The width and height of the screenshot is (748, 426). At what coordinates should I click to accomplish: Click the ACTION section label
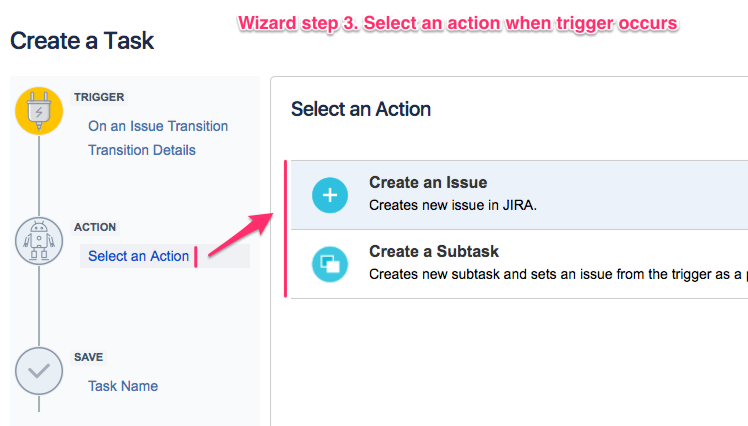coord(95,227)
